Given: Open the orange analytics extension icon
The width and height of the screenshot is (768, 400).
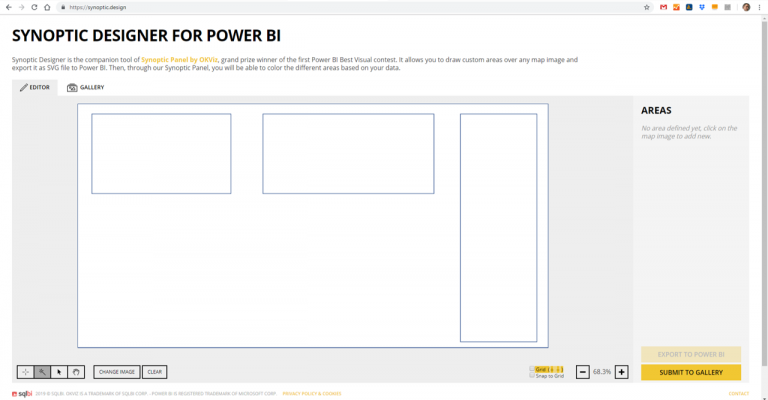Looking at the screenshot, I should 676,7.
